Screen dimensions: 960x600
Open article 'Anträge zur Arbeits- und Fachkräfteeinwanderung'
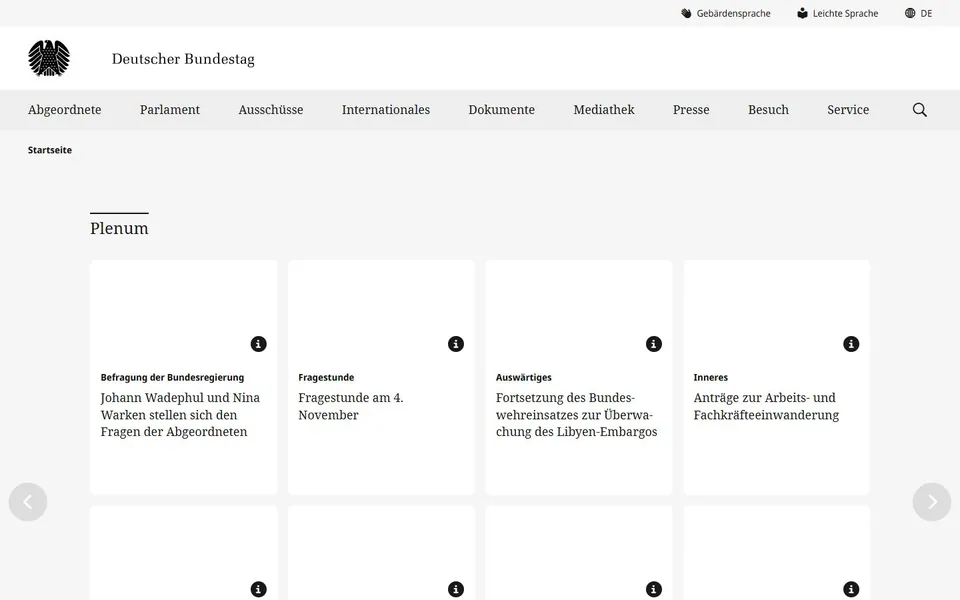[x=766, y=406]
